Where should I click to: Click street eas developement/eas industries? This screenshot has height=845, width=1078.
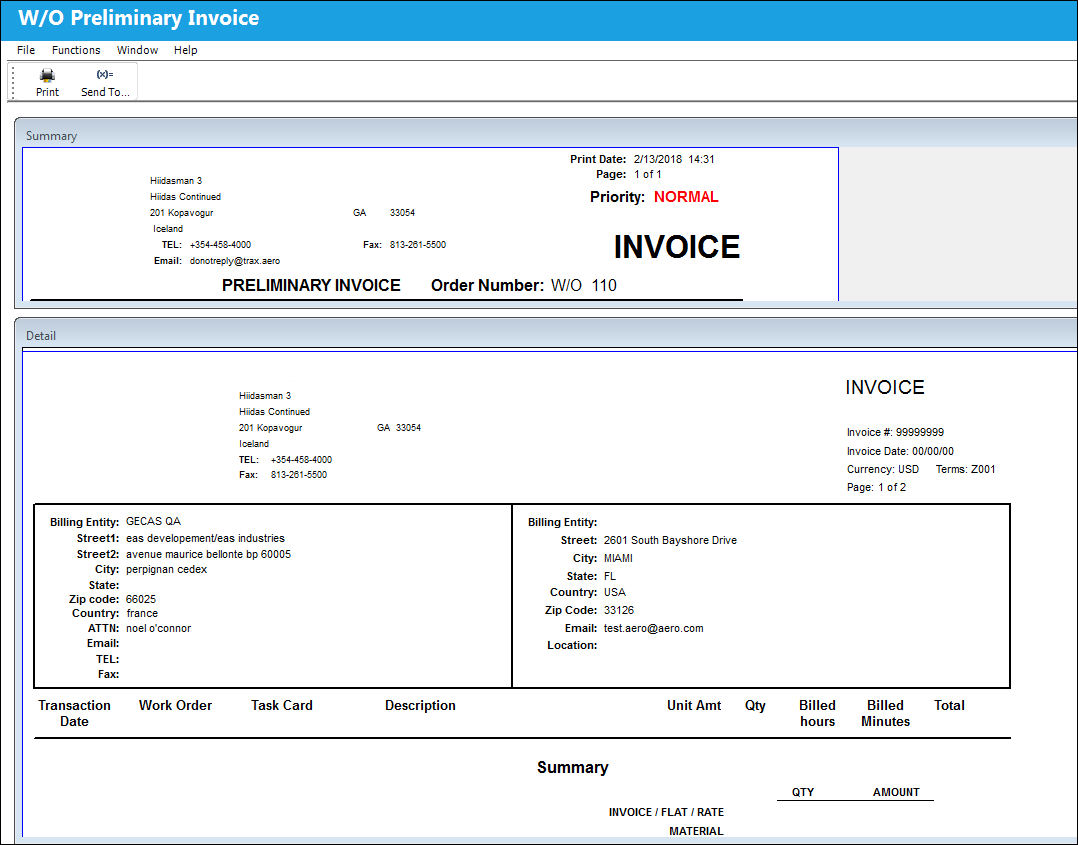[205, 538]
